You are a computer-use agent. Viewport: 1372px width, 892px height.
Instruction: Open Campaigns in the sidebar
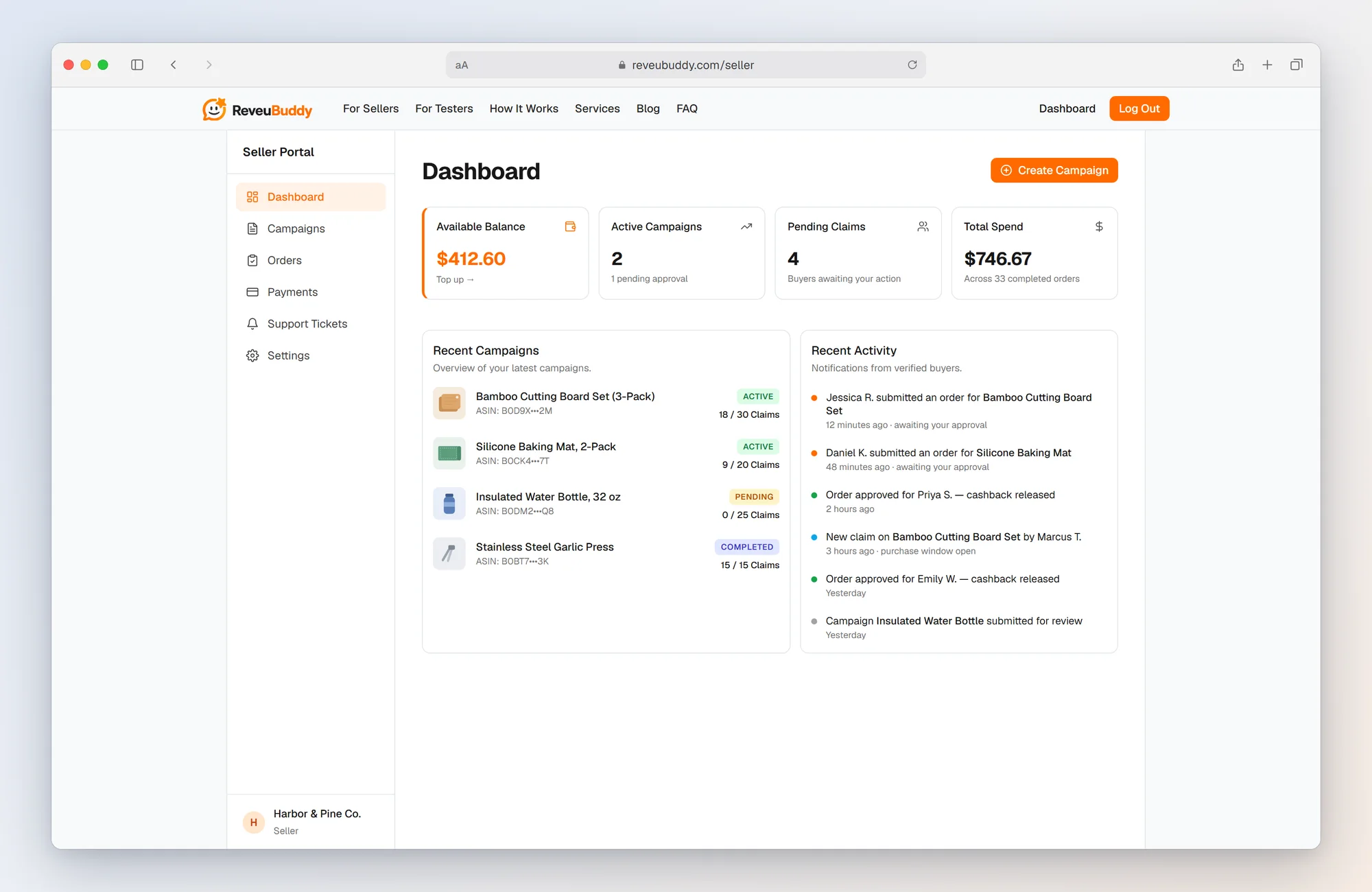[x=311, y=228]
